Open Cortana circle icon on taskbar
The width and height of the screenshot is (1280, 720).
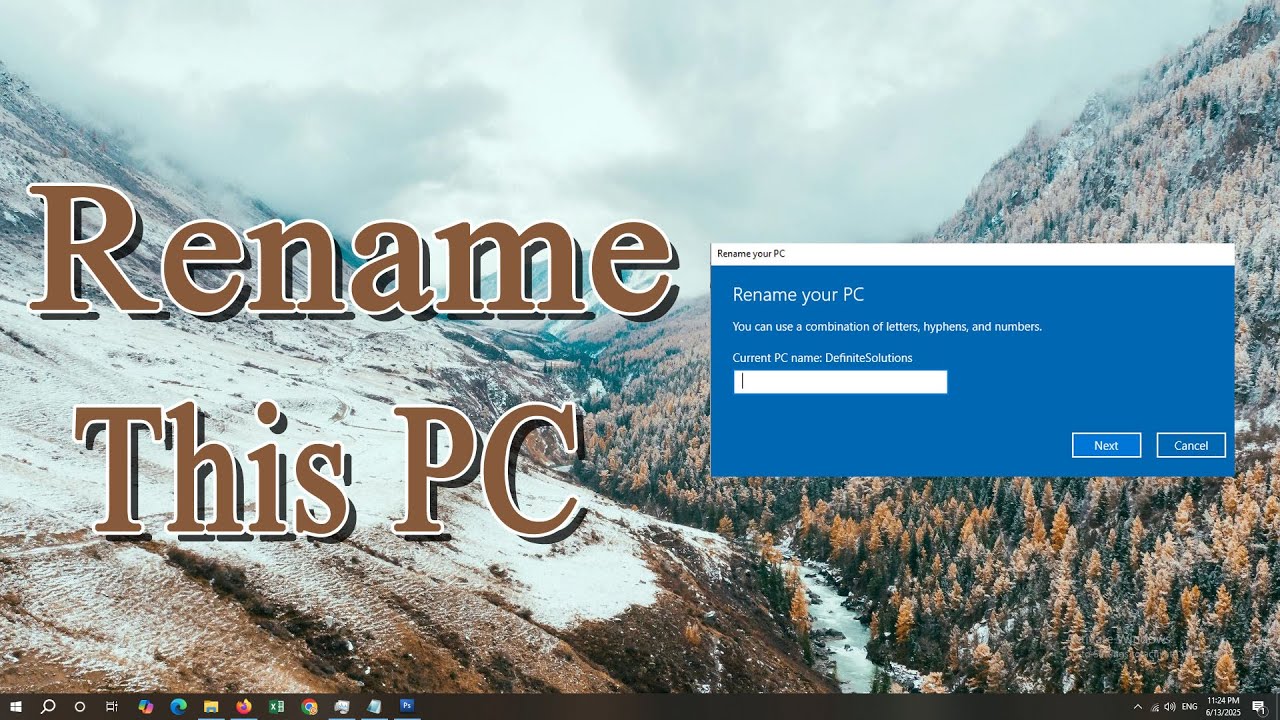pos(80,706)
